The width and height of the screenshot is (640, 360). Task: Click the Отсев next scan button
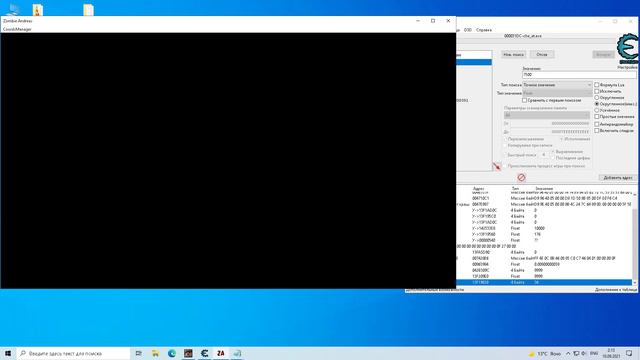[542, 54]
